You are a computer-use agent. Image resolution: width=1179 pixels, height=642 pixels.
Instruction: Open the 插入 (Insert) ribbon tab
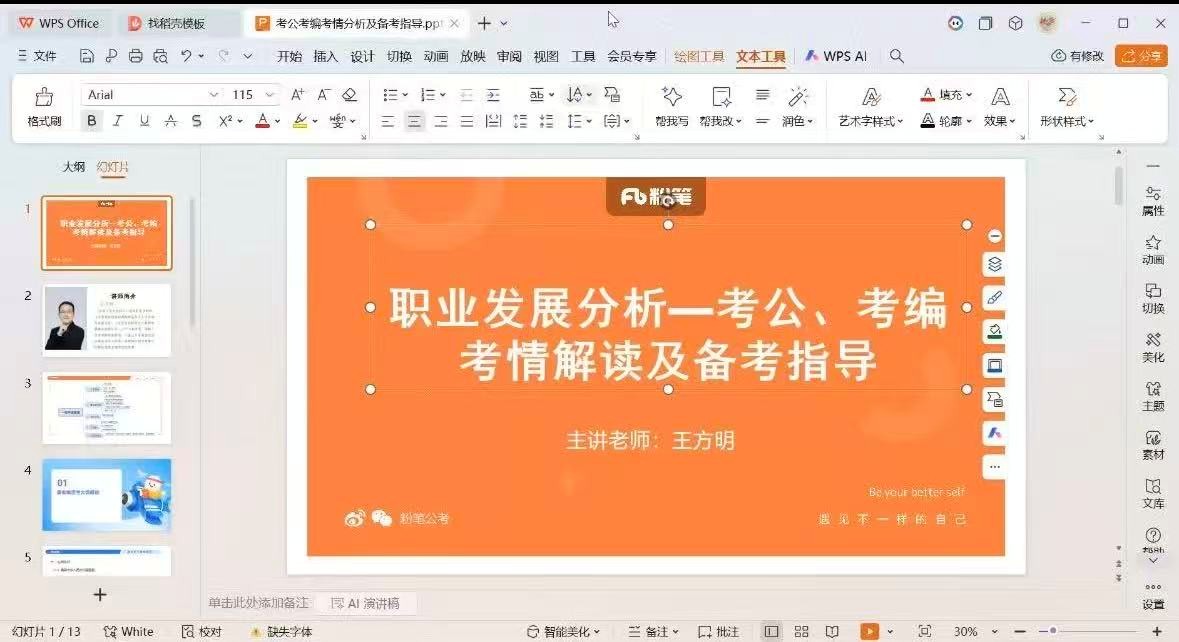pyautogui.click(x=326, y=56)
